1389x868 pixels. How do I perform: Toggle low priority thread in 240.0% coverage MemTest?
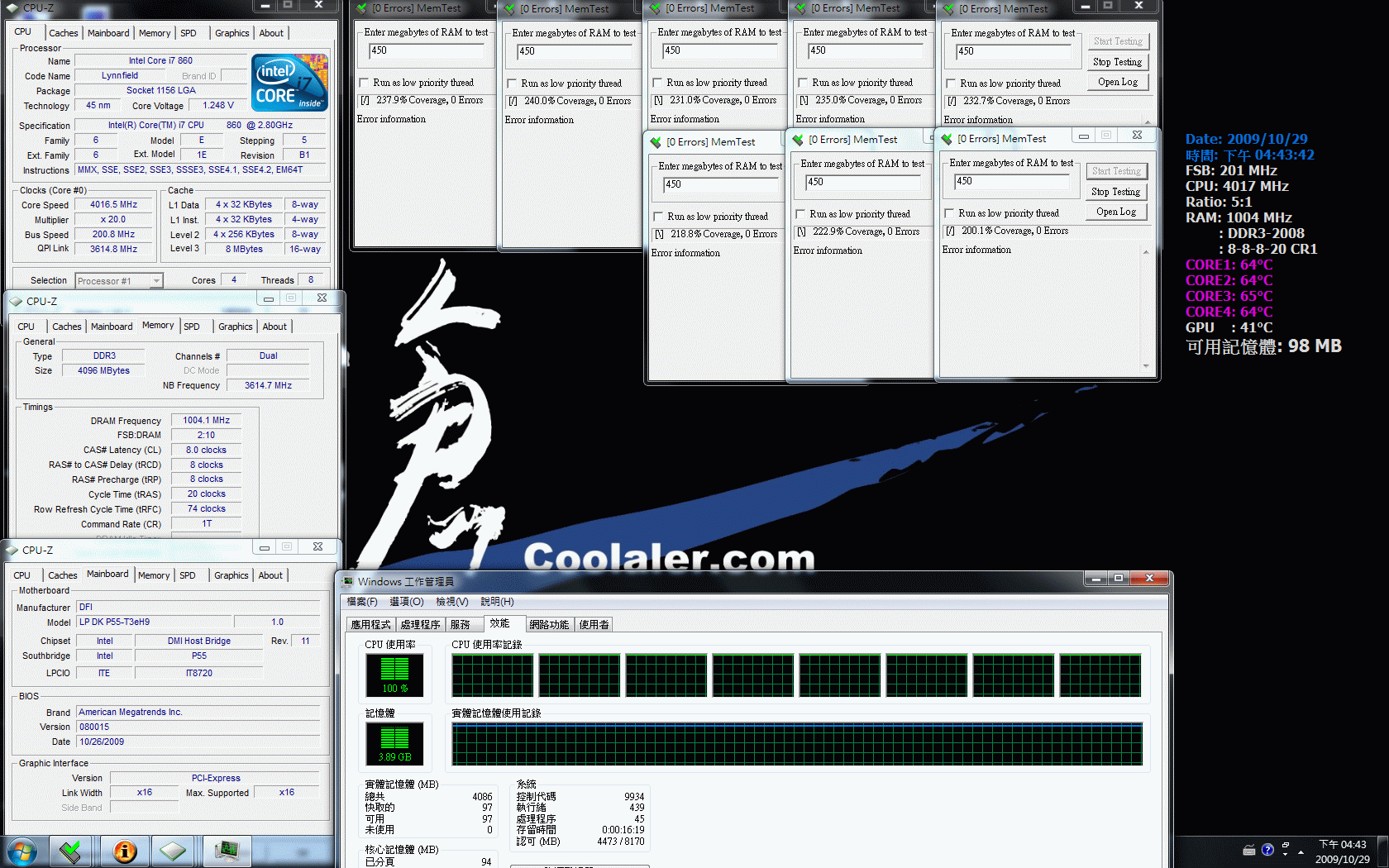click(x=512, y=83)
